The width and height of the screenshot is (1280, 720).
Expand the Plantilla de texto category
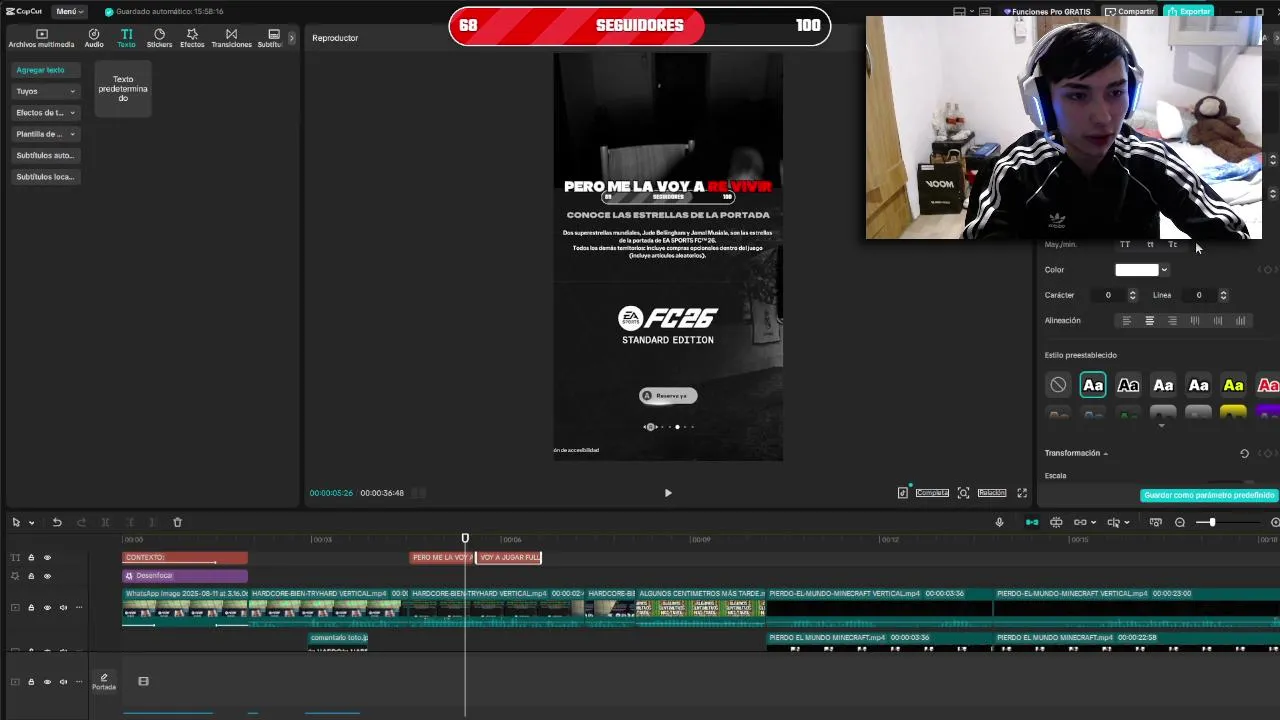(45, 134)
